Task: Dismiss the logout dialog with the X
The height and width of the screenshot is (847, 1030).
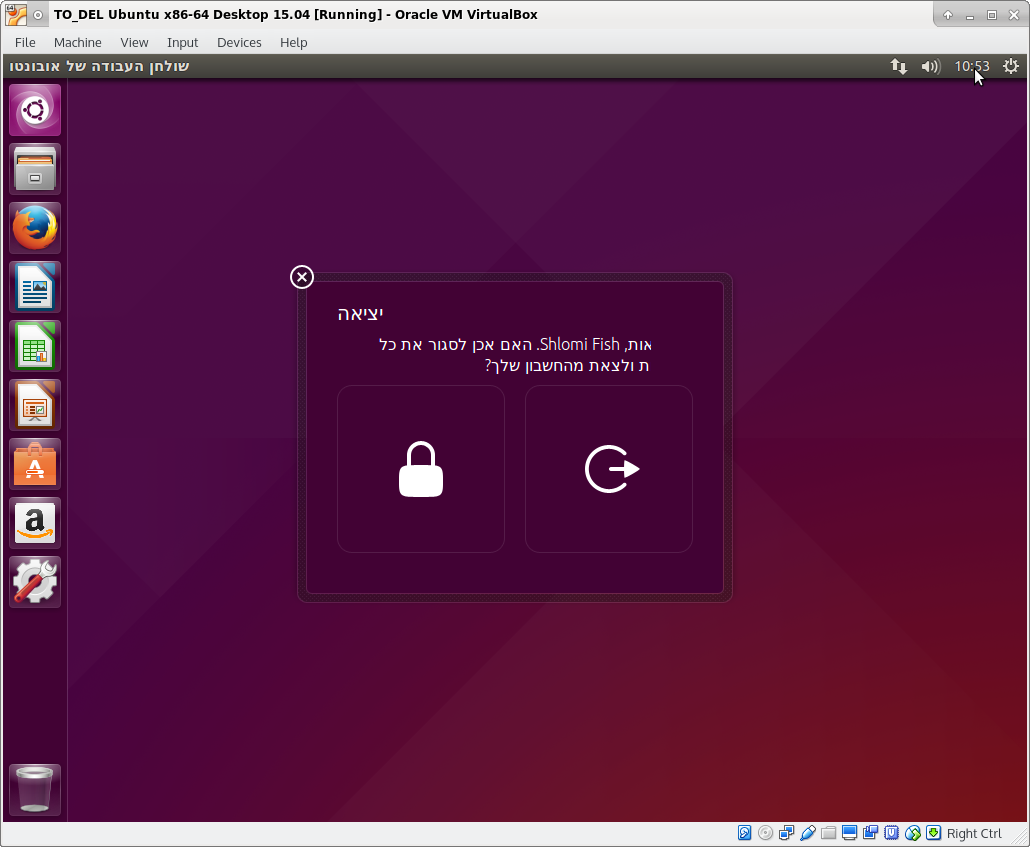Action: click(x=302, y=277)
